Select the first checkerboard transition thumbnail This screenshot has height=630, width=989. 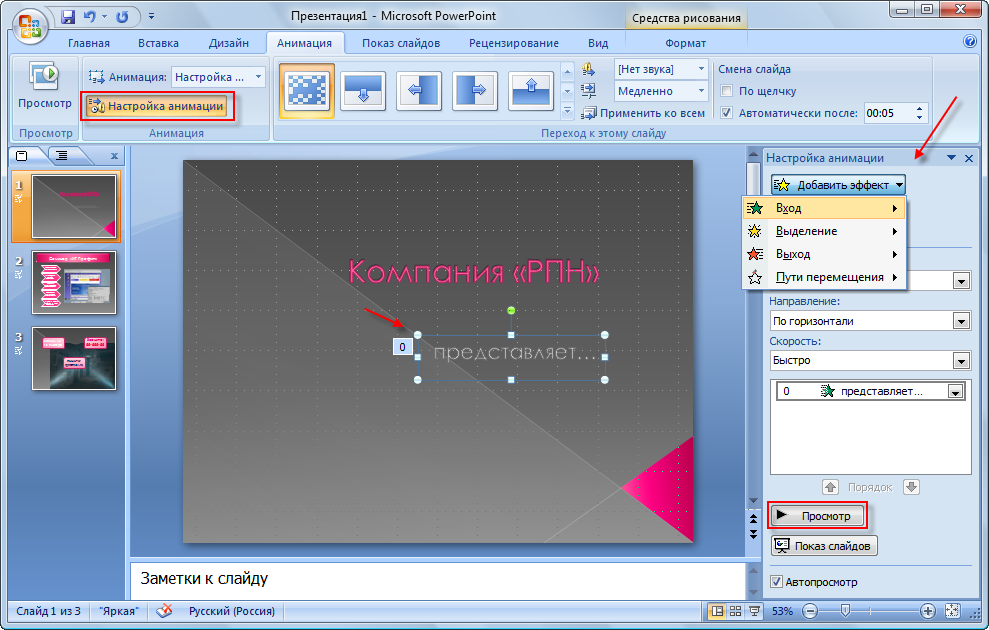click(307, 91)
